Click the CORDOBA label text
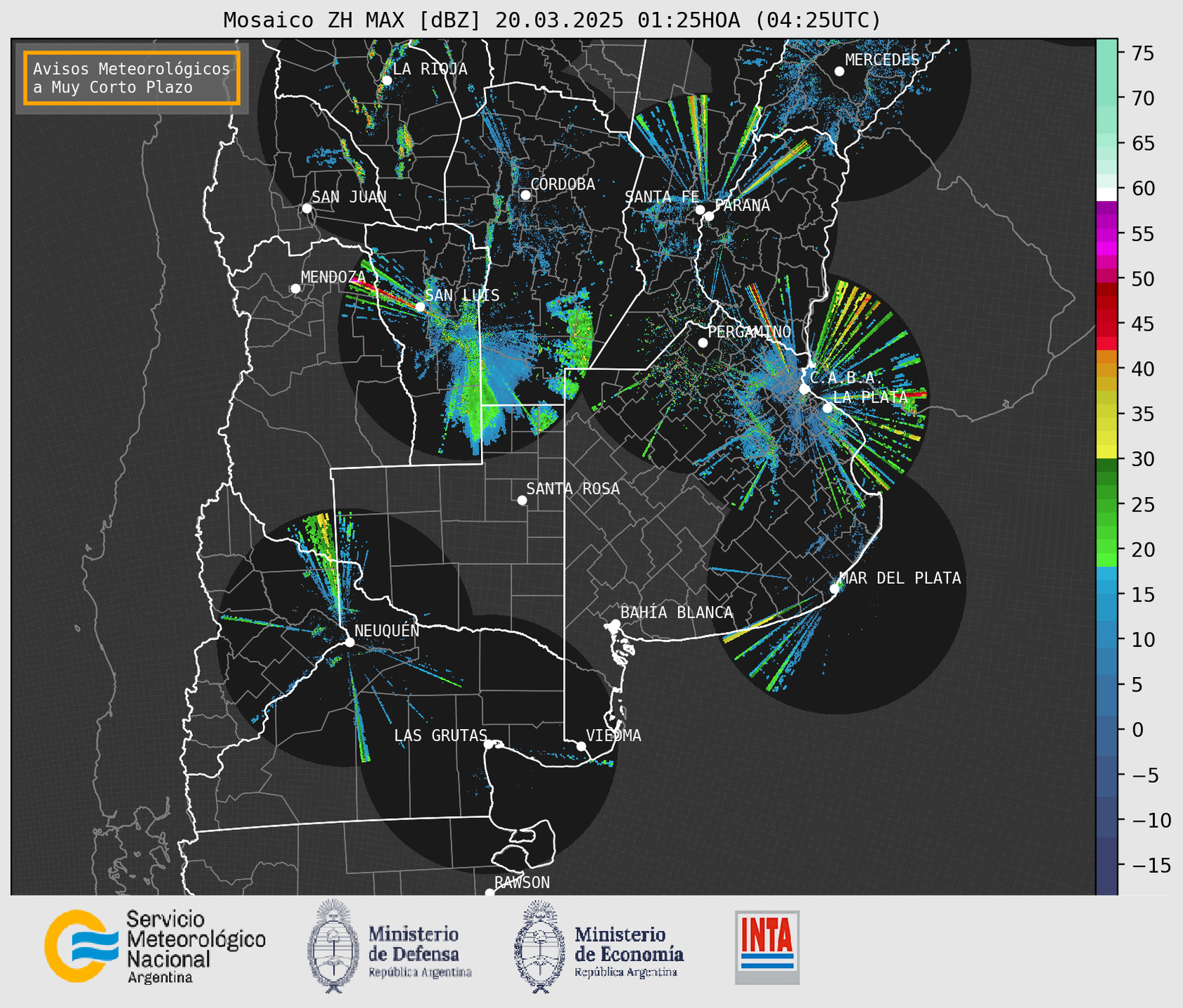1183x1008 pixels. (563, 184)
